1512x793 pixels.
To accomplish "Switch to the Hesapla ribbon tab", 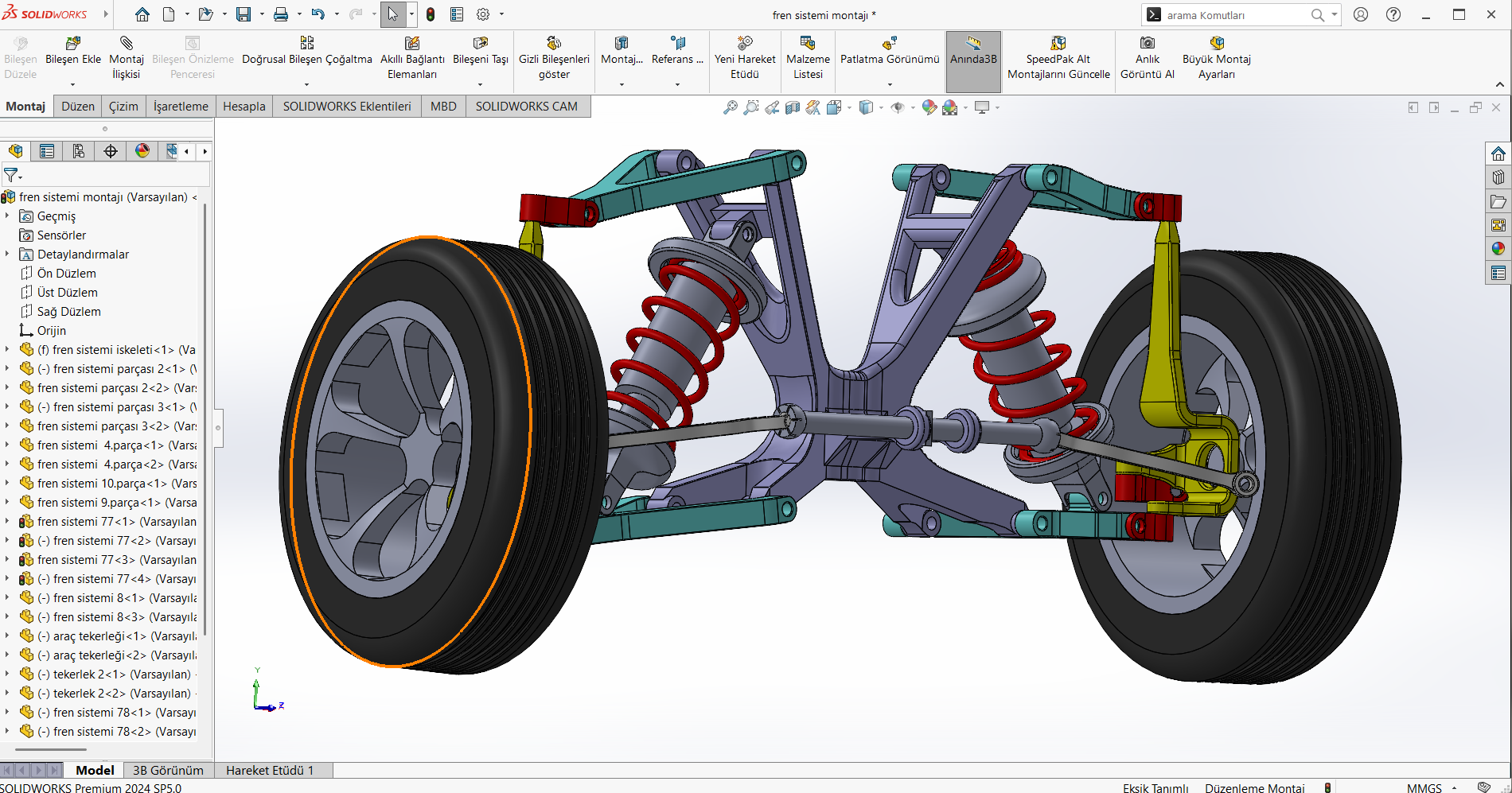I will click(x=244, y=106).
